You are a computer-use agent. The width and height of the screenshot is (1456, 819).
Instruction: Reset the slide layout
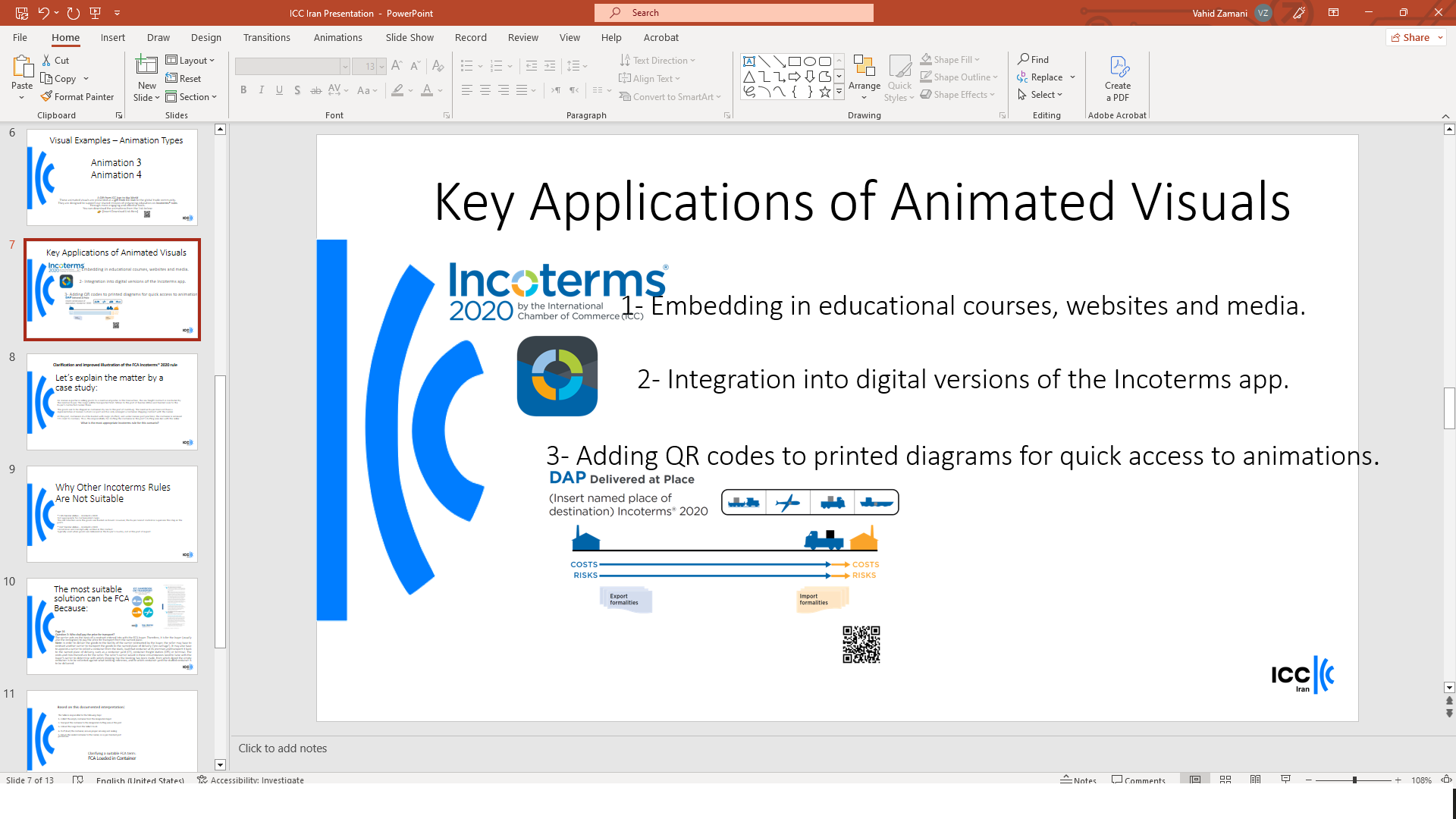tap(184, 79)
